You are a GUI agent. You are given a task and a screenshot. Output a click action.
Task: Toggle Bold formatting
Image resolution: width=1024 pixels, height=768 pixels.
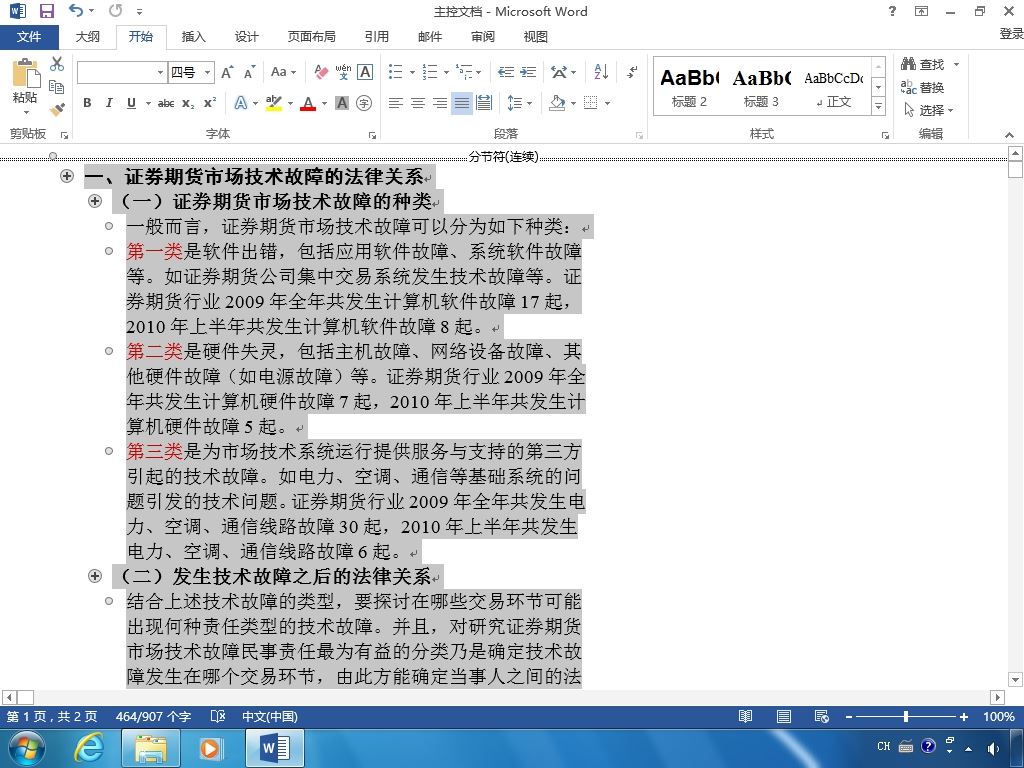coord(87,103)
